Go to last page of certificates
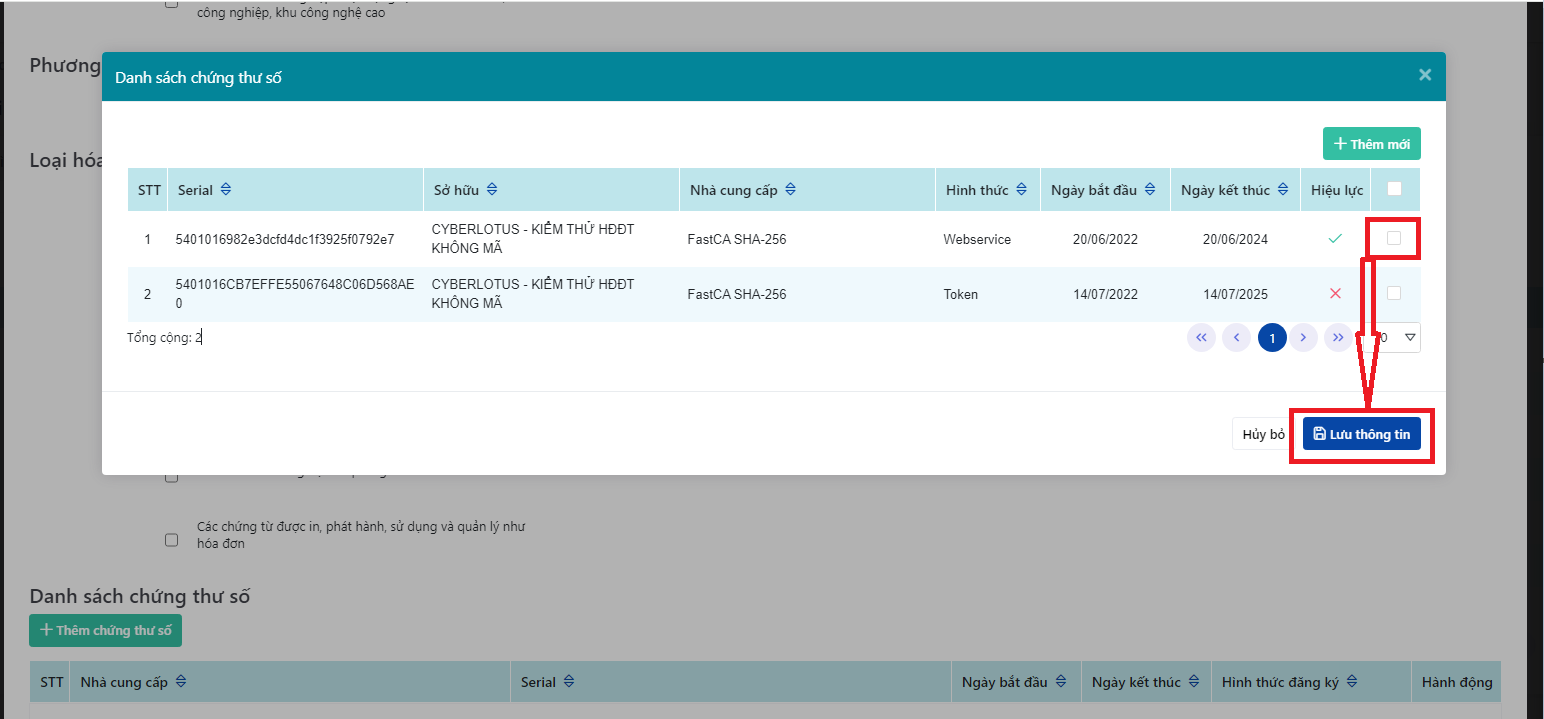 [x=1338, y=338]
